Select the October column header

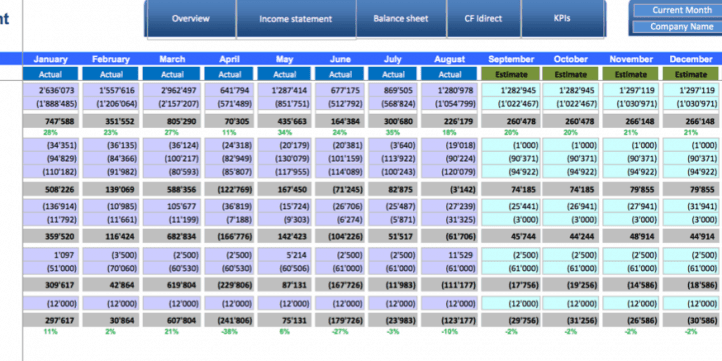pyautogui.click(x=571, y=59)
